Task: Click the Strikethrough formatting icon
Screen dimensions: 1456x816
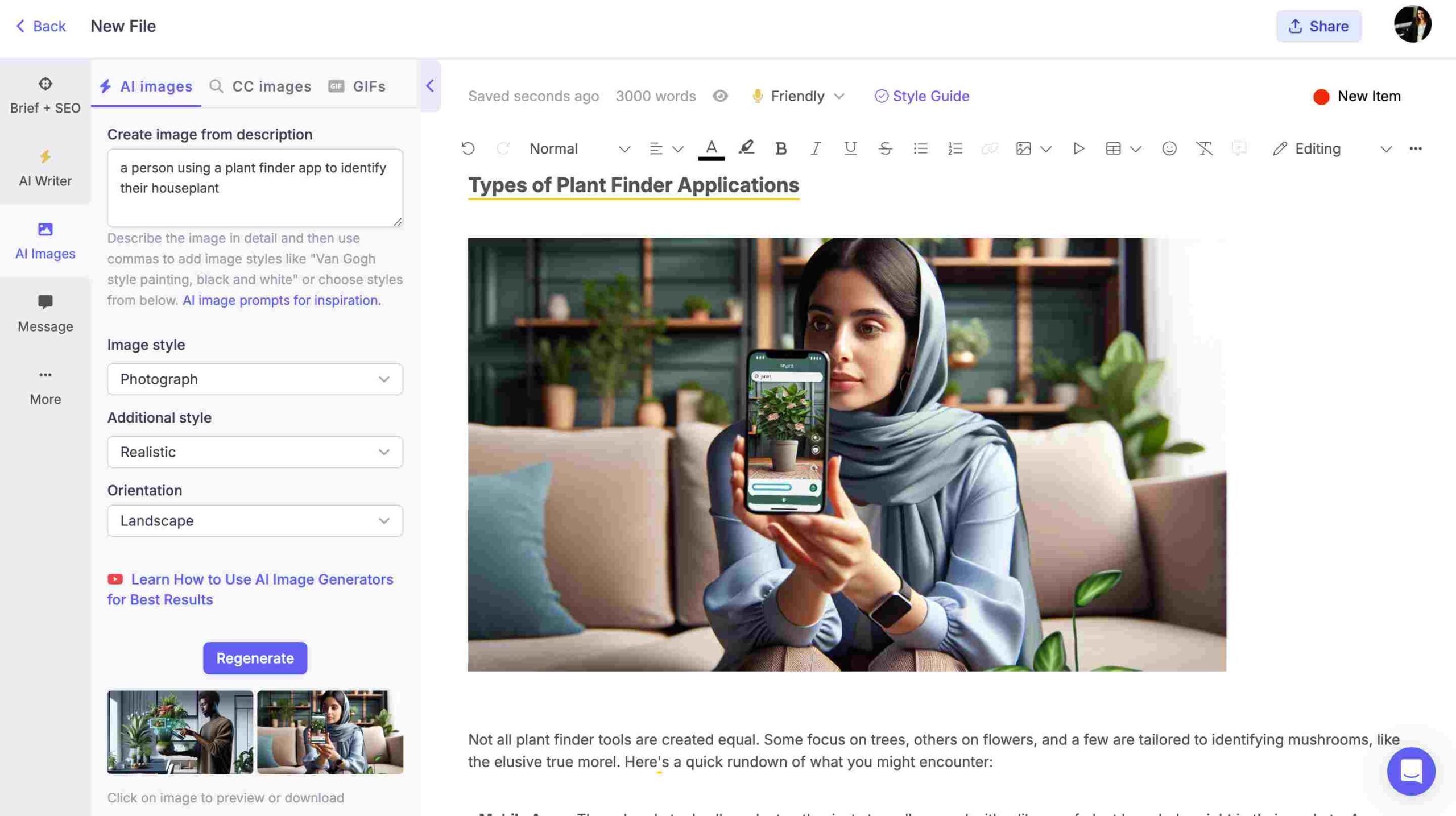Action: [x=884, y=149]
